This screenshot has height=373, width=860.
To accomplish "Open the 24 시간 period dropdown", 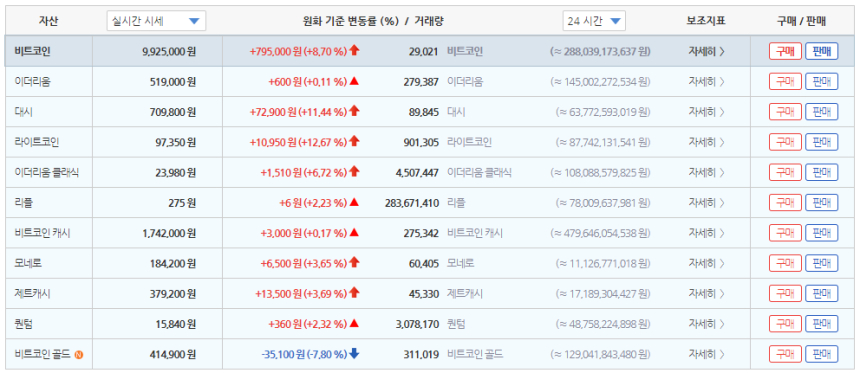I will point(594,21).
